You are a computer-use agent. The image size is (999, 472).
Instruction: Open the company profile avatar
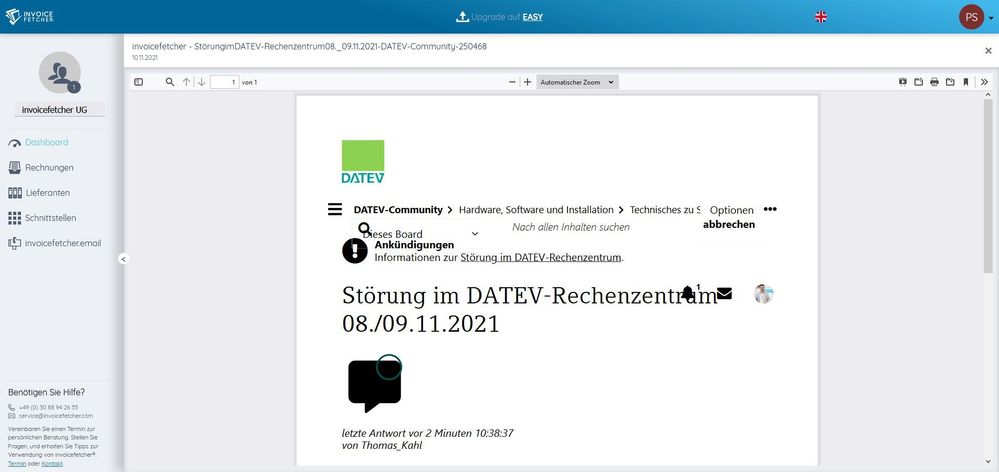pos(60,73)
